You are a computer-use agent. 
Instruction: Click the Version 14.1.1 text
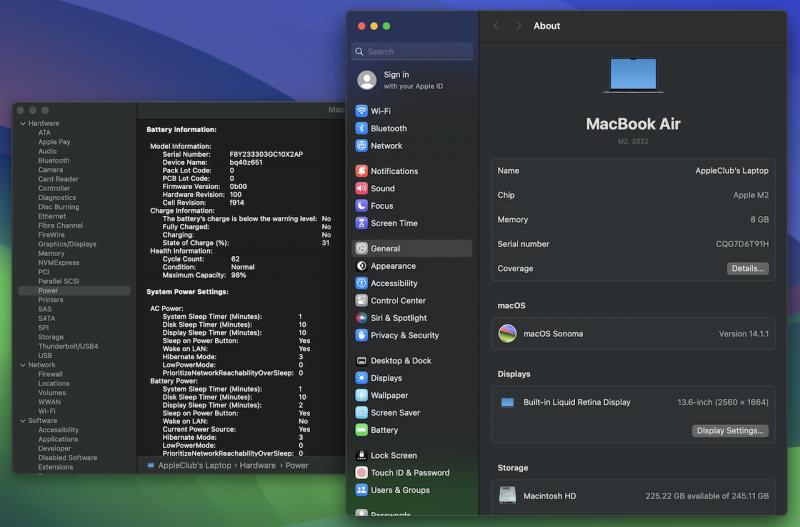click(743, 334)
